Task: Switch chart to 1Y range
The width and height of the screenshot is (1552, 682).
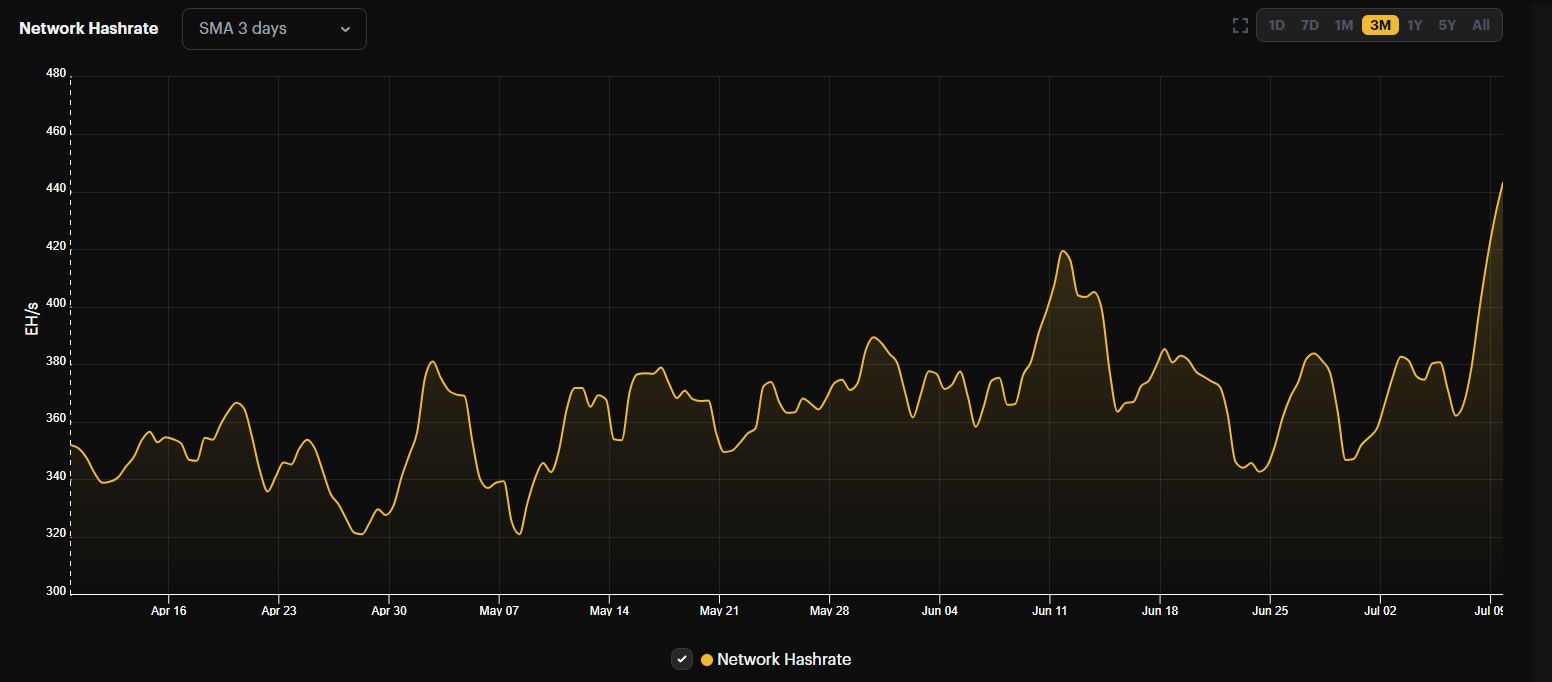Action: [x=1414, y=26]
